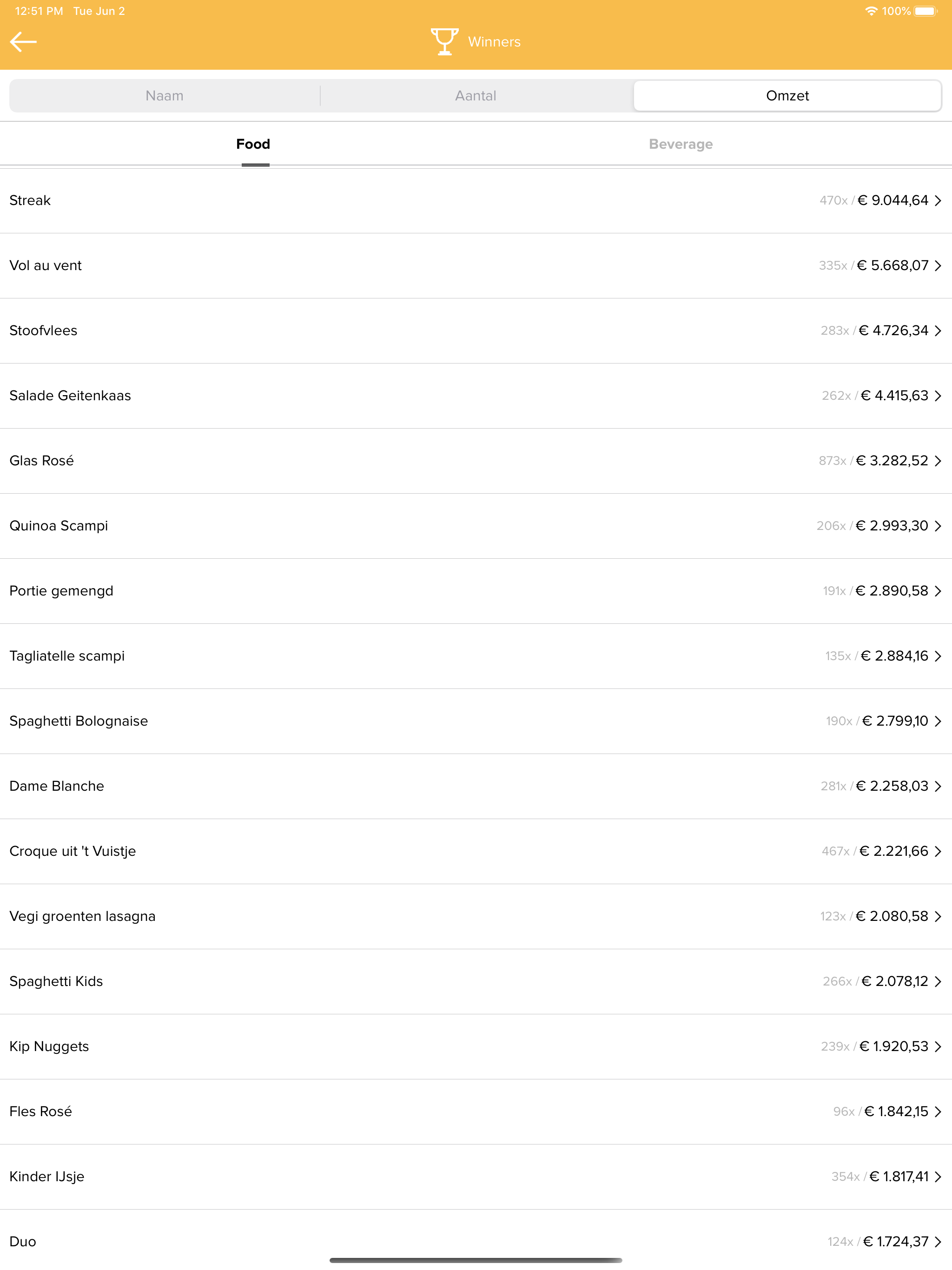Screen dimensions: 952x1270
Task: Tap the Duo row chevron icon
Action: pyautogui.click(x=938, y=1241)
